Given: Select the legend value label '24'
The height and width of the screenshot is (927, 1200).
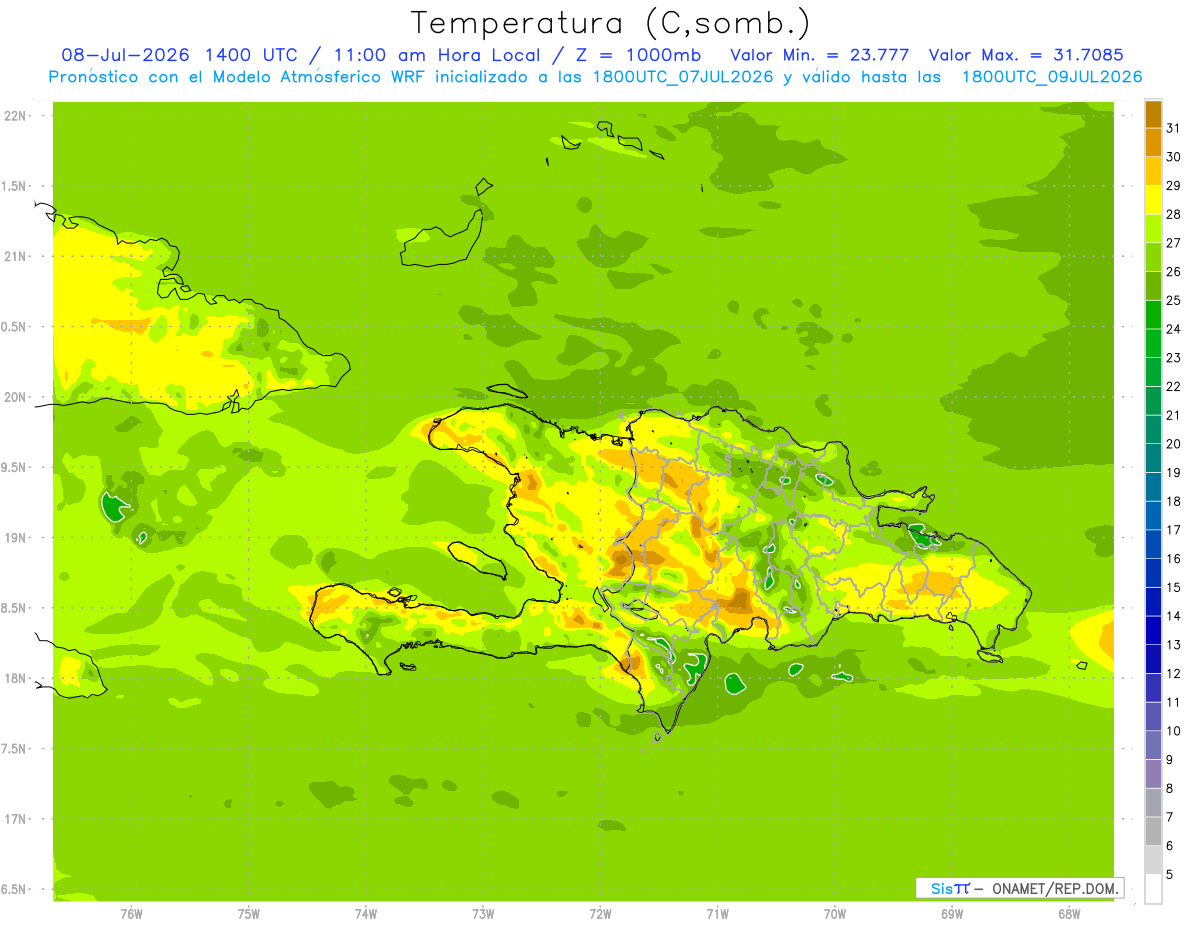Looking at the screenshot, I should tap(1174, 329).
